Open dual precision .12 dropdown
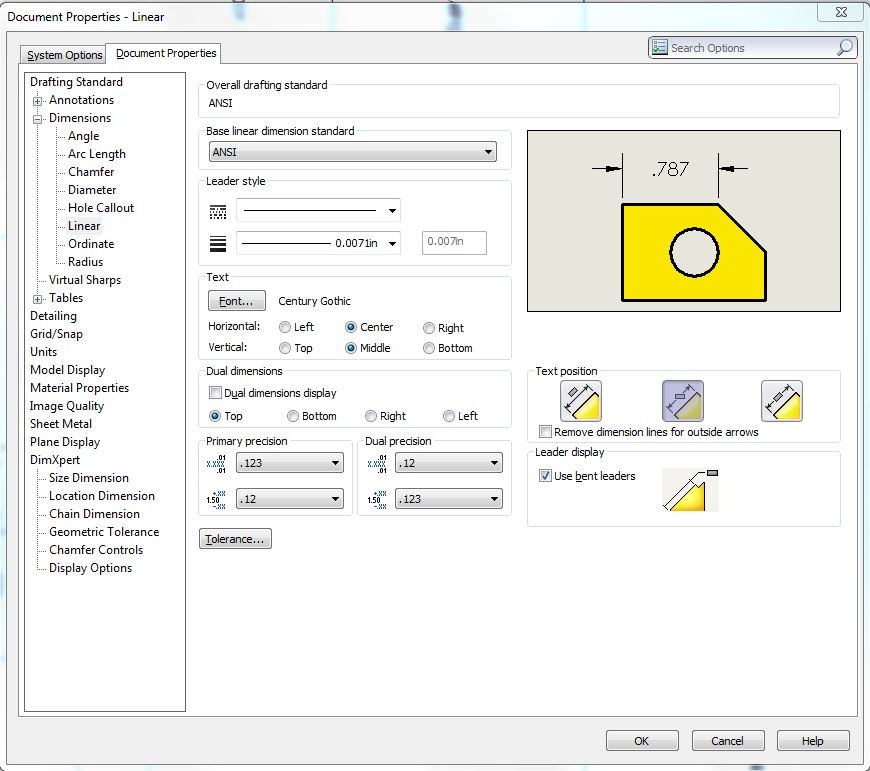This screenshot has height=771, width=870. pyautogui.click(x=449, y=463)
